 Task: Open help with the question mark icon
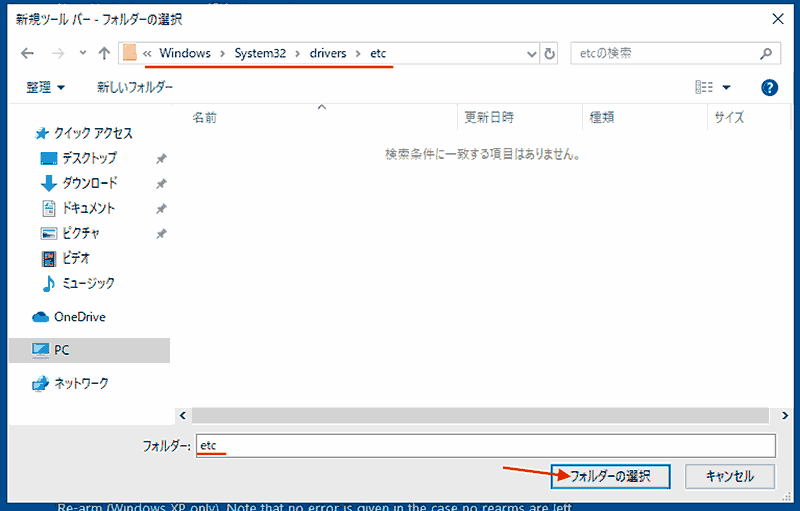769,88
